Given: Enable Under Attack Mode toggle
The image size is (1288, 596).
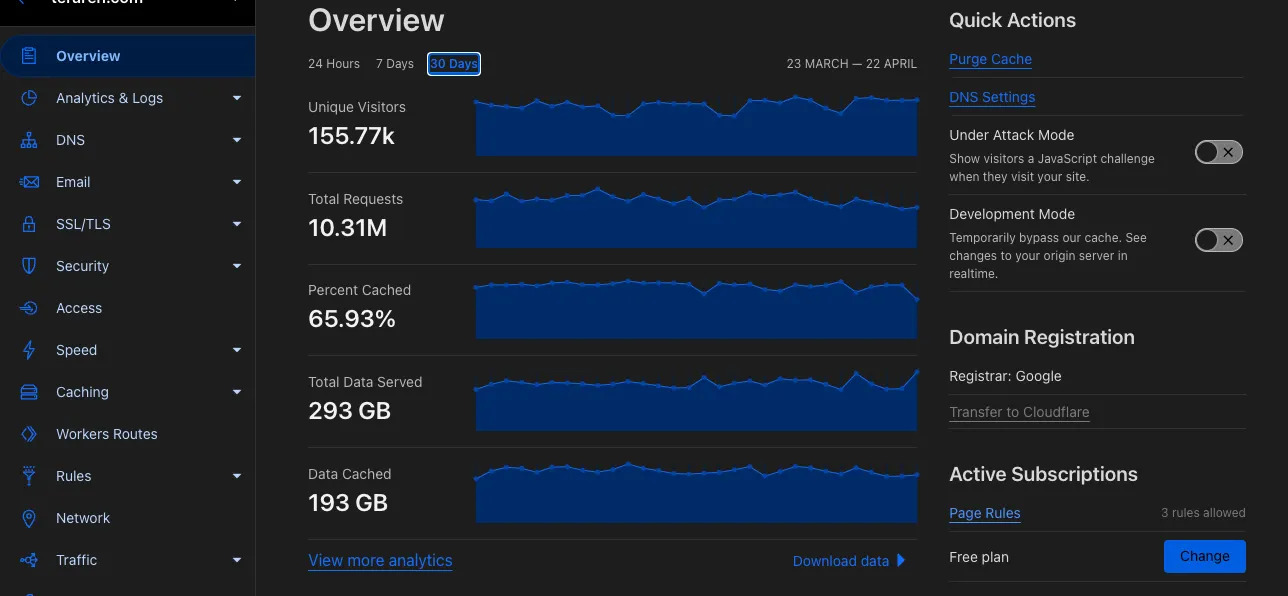Looking at the screenshot, I should (1219, 152).
